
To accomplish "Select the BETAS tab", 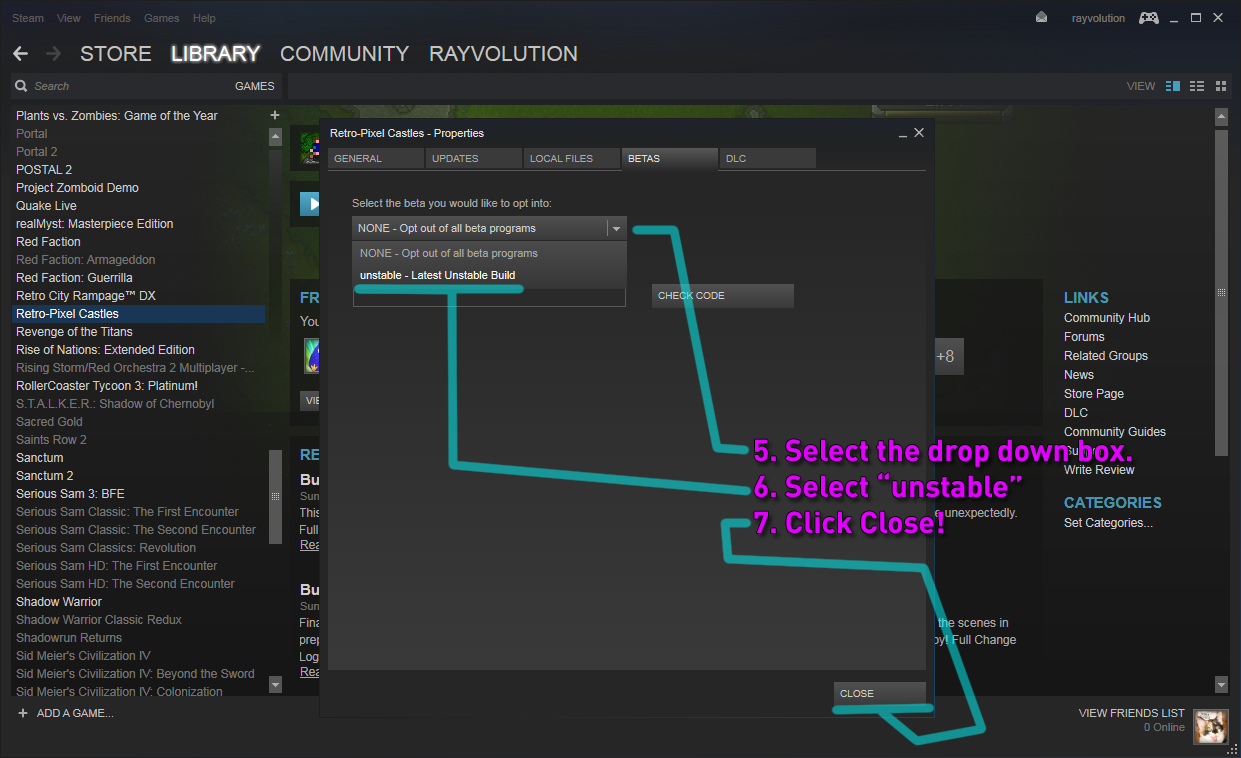I will coord(670,158).
